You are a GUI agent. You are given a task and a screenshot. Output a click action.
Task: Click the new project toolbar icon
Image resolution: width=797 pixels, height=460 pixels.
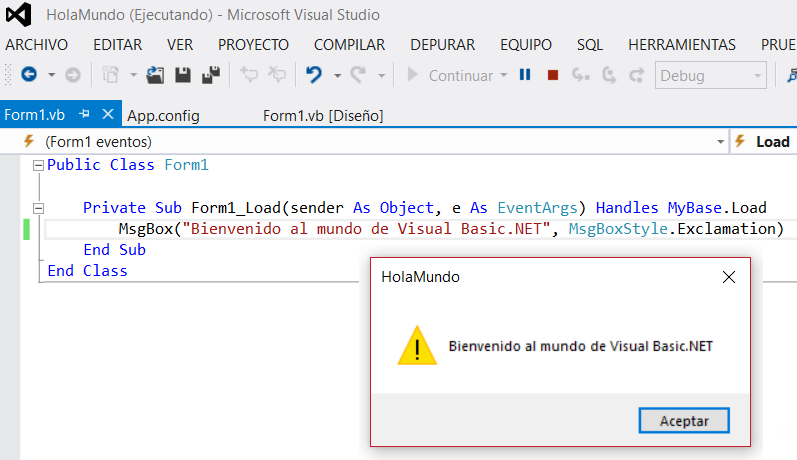coord(110,75)
